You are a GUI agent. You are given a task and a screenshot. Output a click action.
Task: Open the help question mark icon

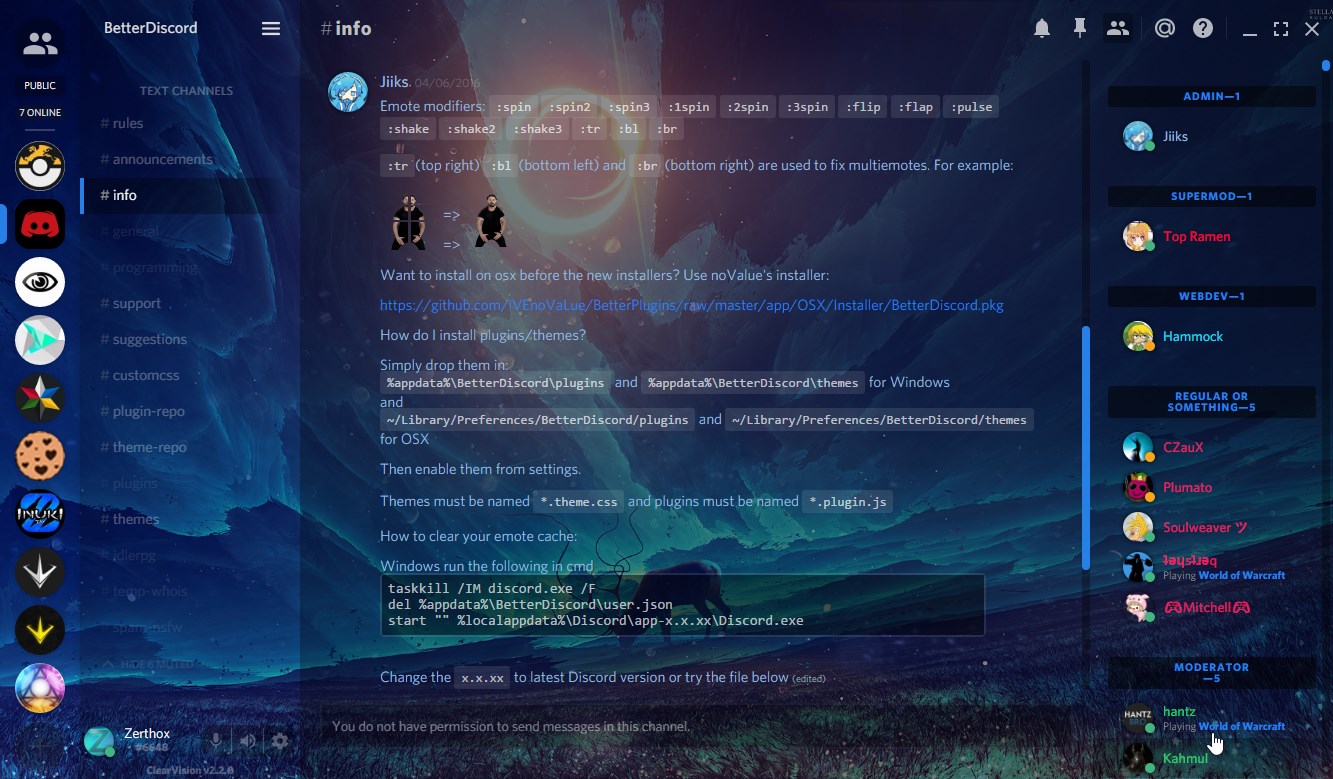pos(1203,29)
